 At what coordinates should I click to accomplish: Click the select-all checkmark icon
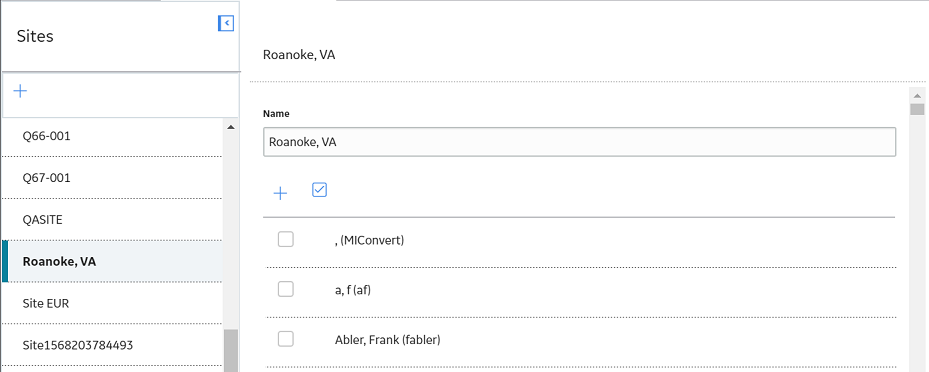point(319,190)
